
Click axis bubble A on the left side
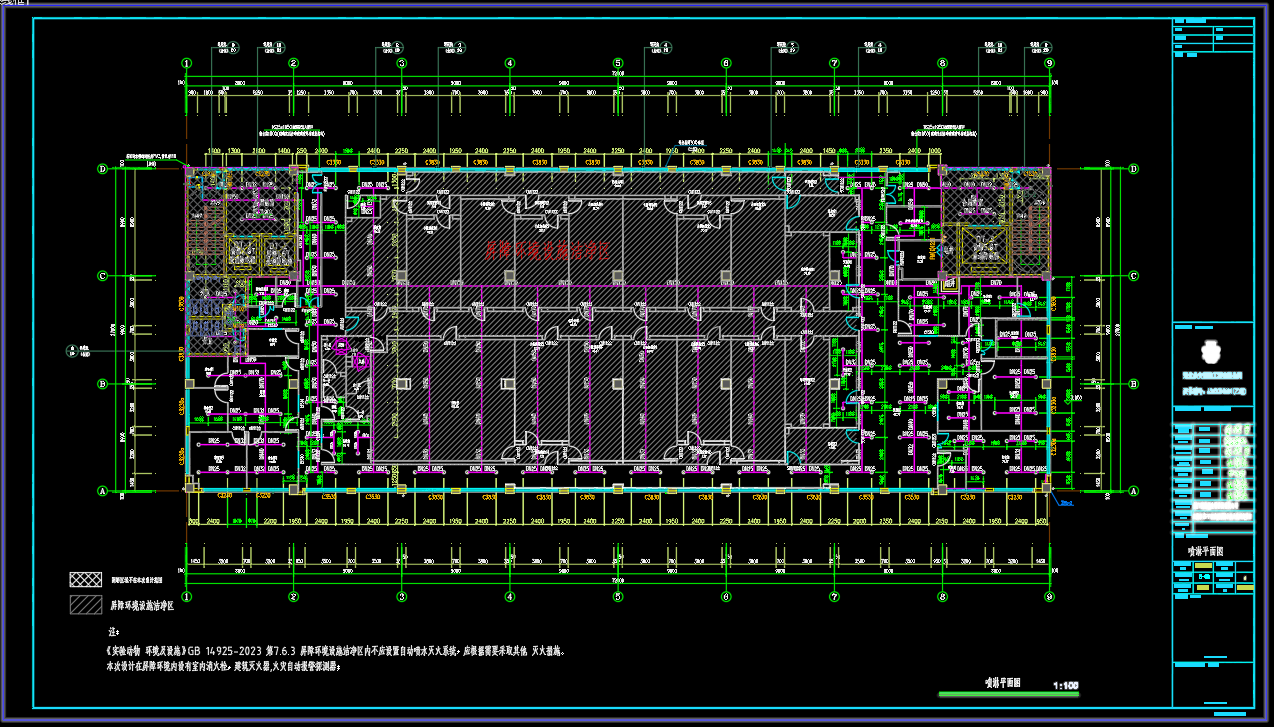click(102, 491)
